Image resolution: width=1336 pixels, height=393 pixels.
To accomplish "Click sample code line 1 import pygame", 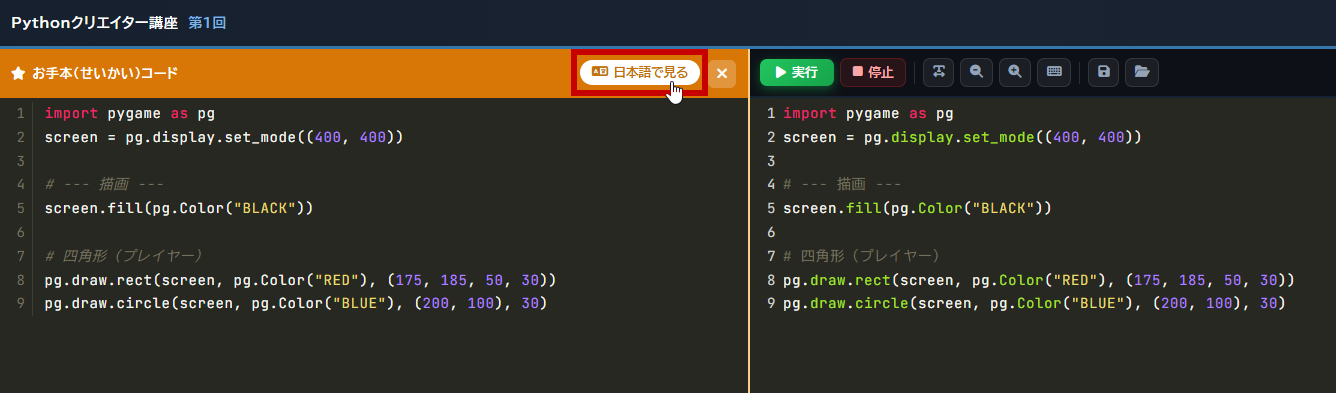I will point(130,113).
